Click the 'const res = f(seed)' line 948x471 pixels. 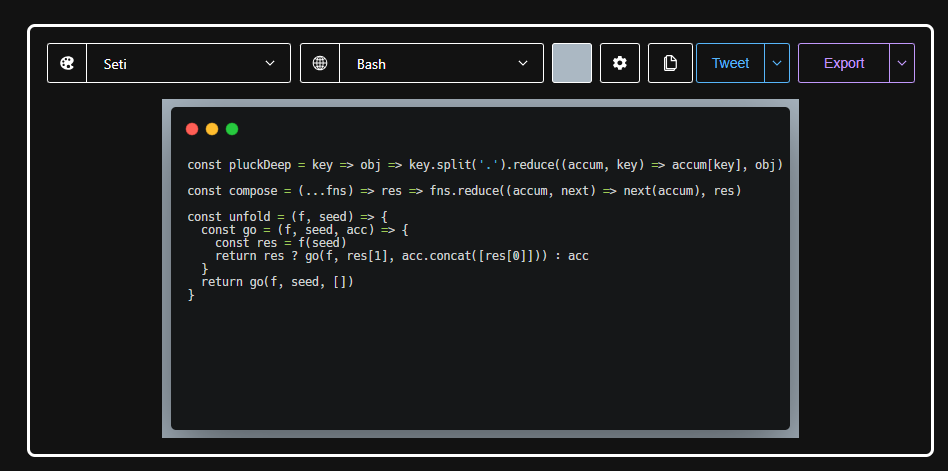pos(280,243)
